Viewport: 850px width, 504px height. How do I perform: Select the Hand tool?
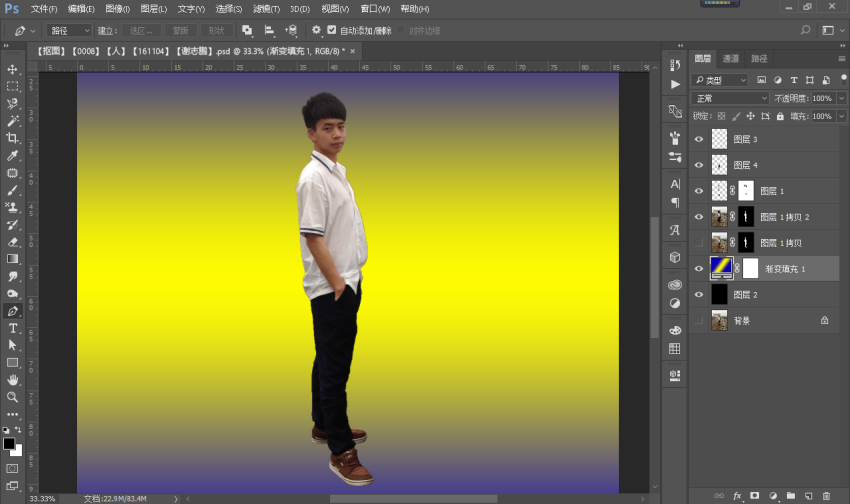(13, 380)
